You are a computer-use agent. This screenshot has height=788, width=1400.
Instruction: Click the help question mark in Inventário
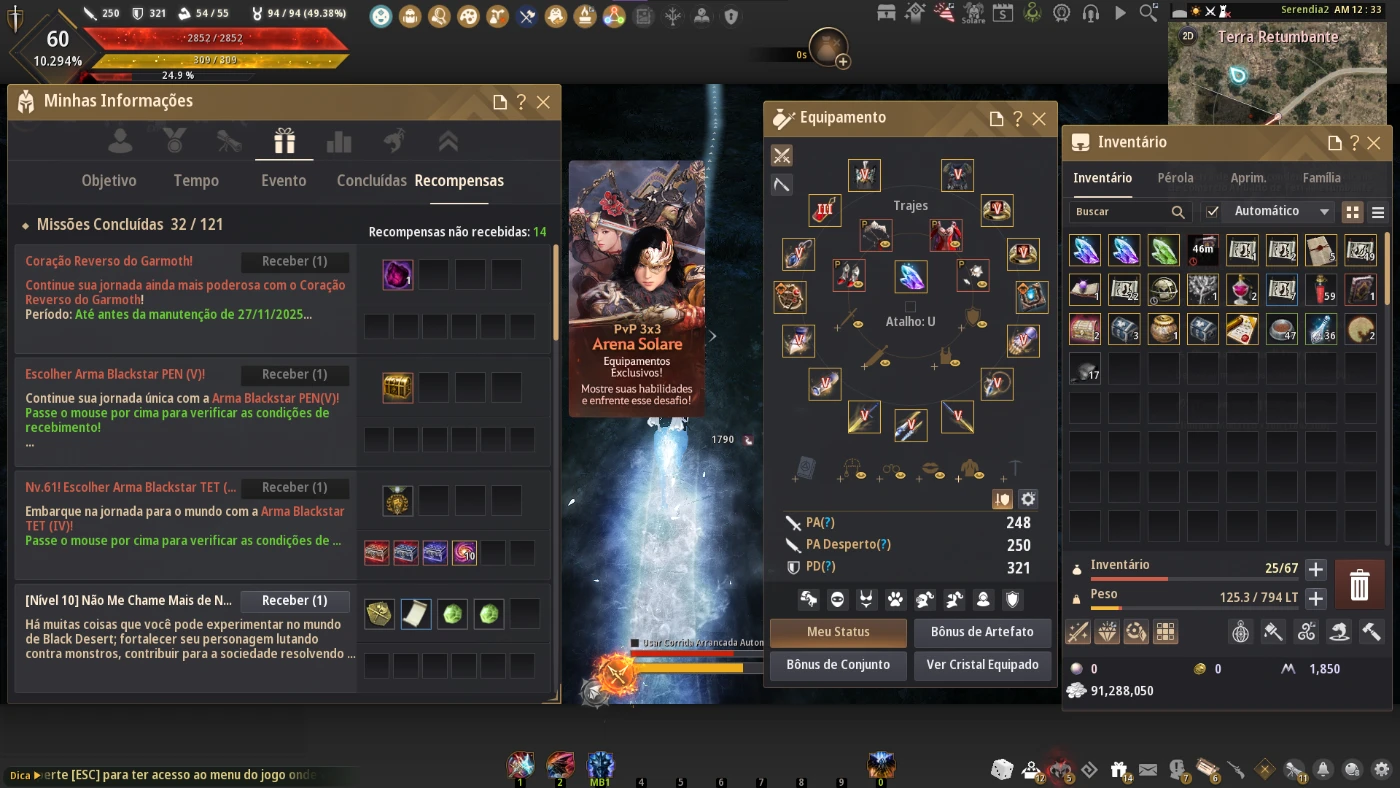click(1354, 143)
